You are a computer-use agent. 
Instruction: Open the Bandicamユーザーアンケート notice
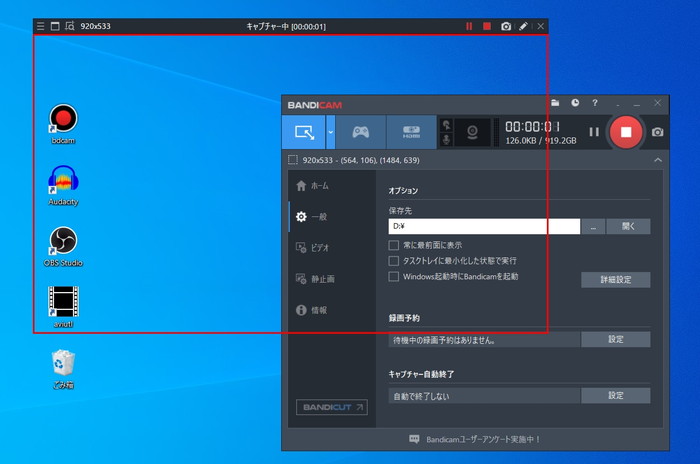[475, 439]
